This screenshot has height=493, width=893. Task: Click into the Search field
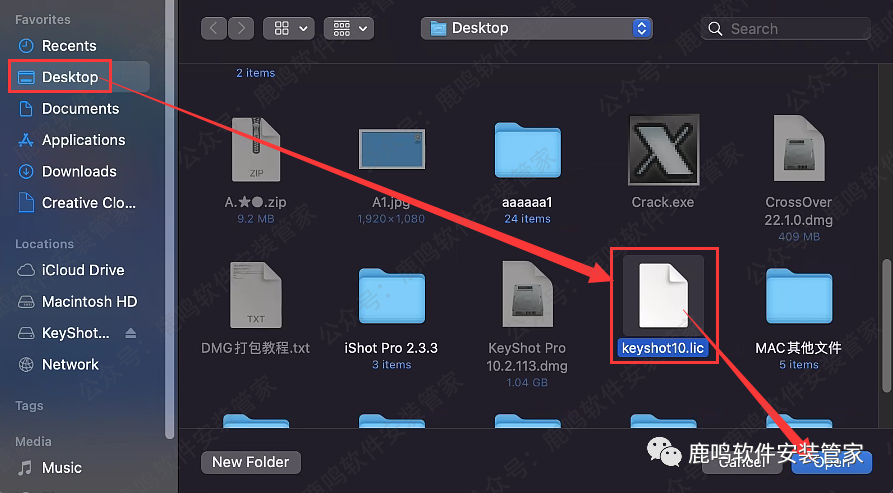[790, 29]
